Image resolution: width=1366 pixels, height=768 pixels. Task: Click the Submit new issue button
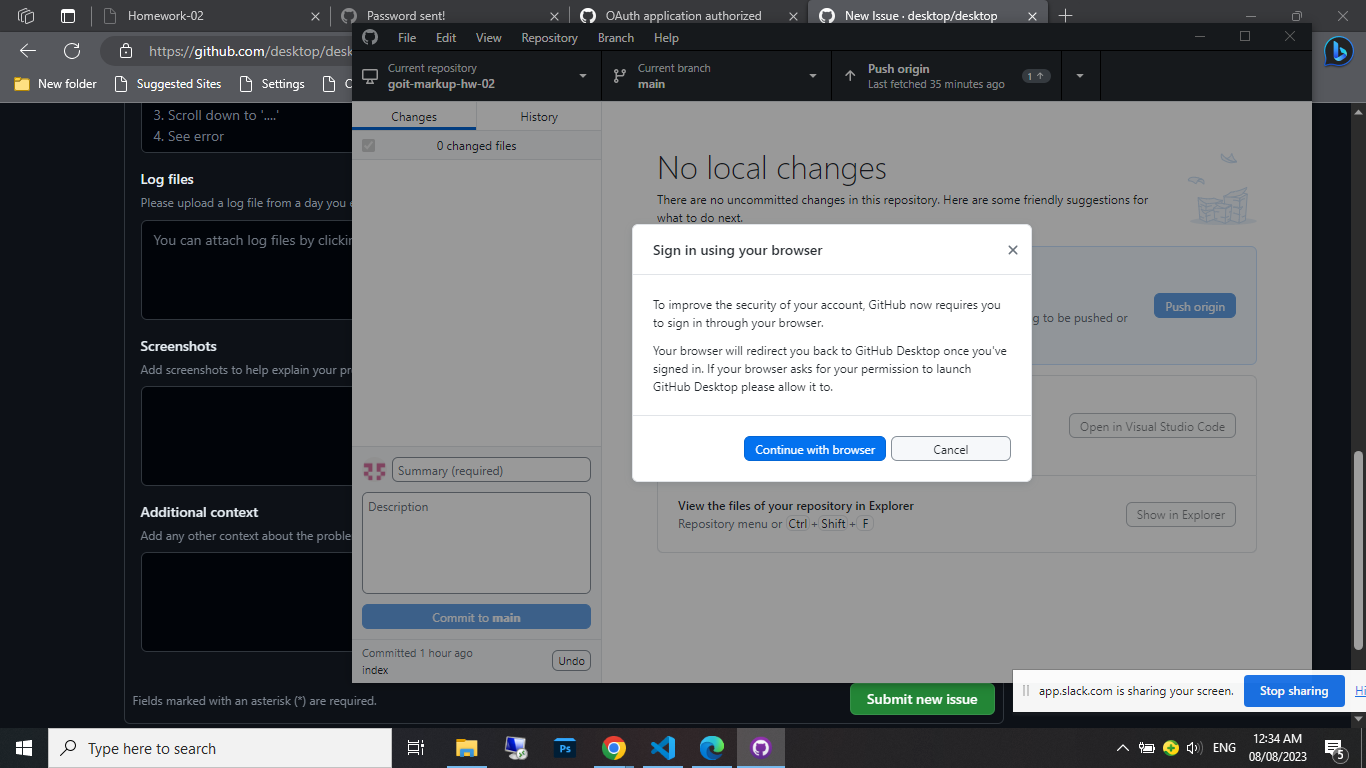(x=922, y=699)
